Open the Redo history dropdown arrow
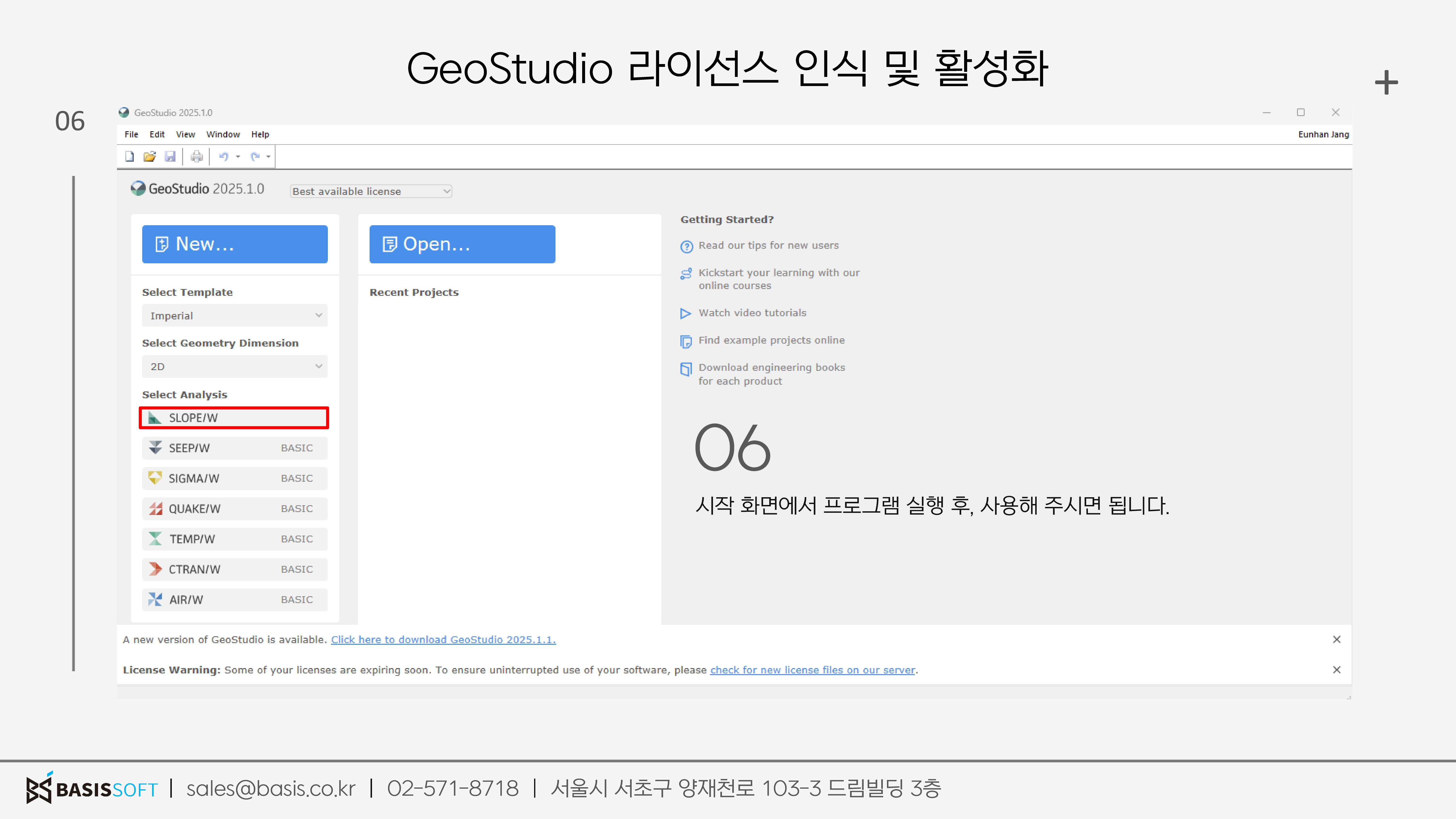The height and width of the screenshot is (819, 1456). click(268, 157)
